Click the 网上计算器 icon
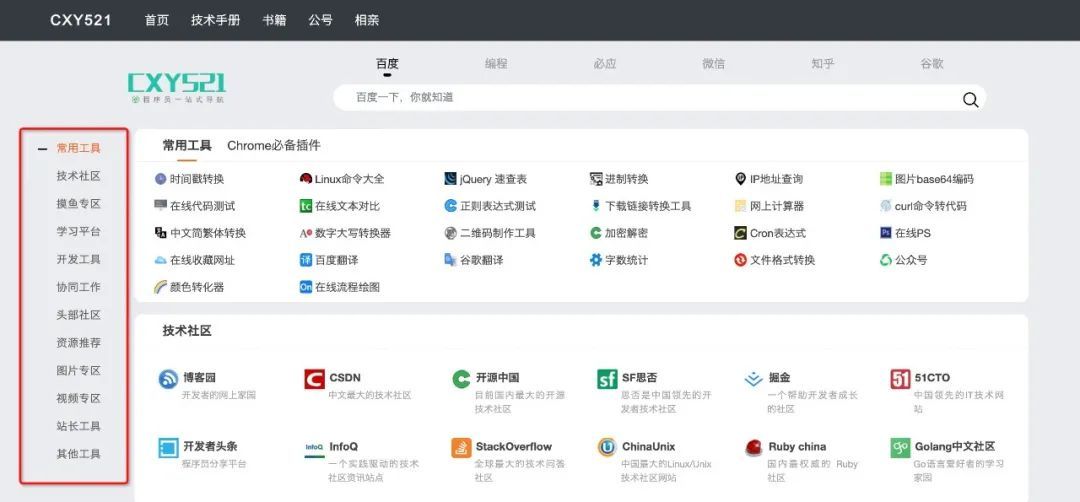1080x502 pixels. [x=740, y=206]
